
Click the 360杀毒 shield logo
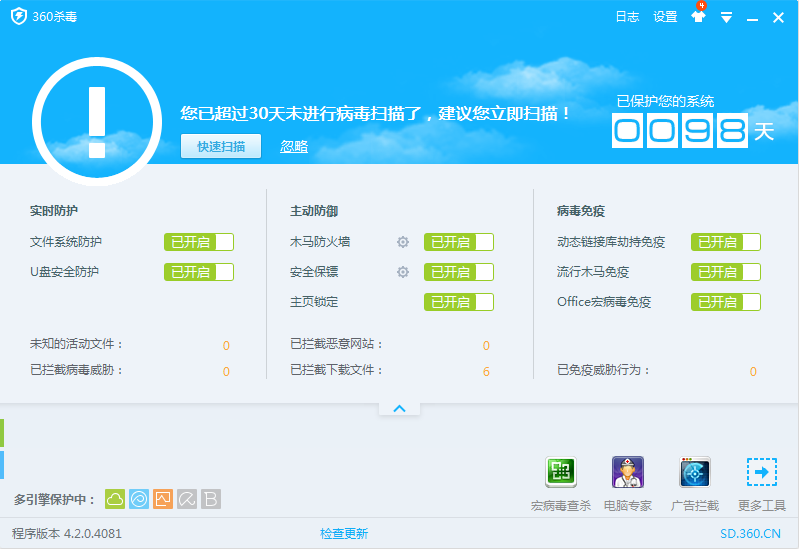tap(19, 16)
